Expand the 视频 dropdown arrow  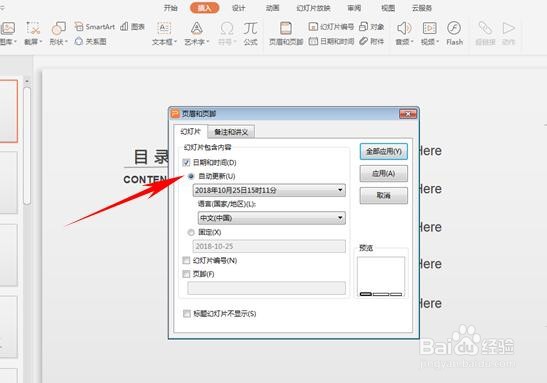(437, 42)
